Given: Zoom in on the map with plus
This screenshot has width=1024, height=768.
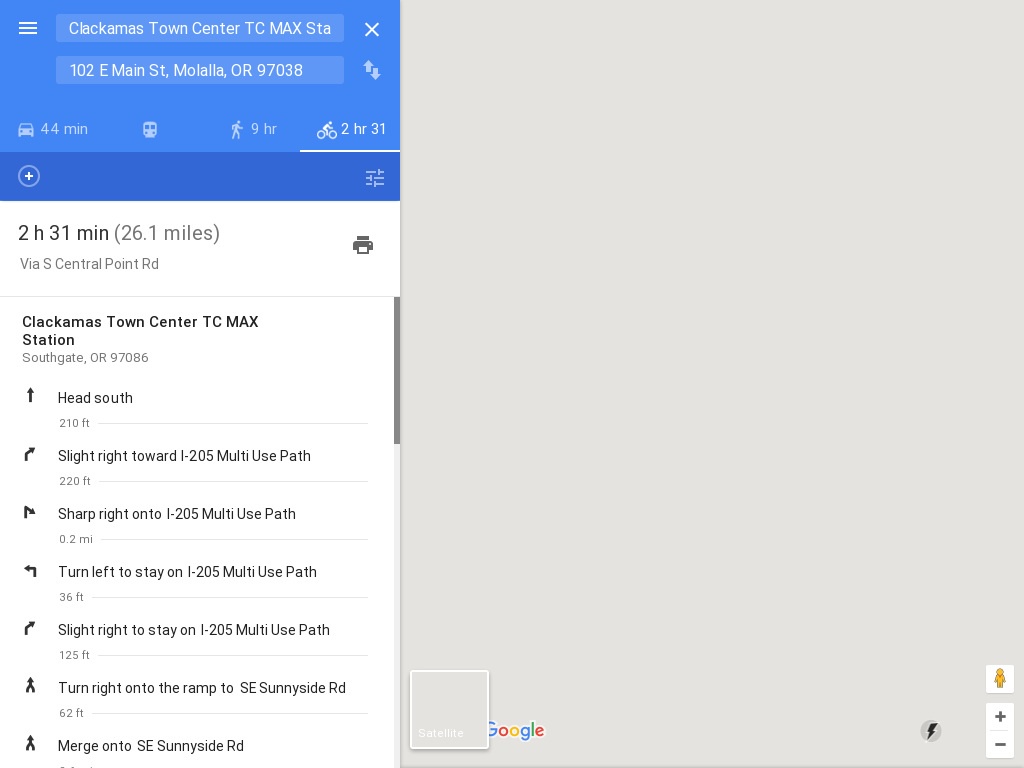Looking at the screenshot, I should tap(1000, 716).
